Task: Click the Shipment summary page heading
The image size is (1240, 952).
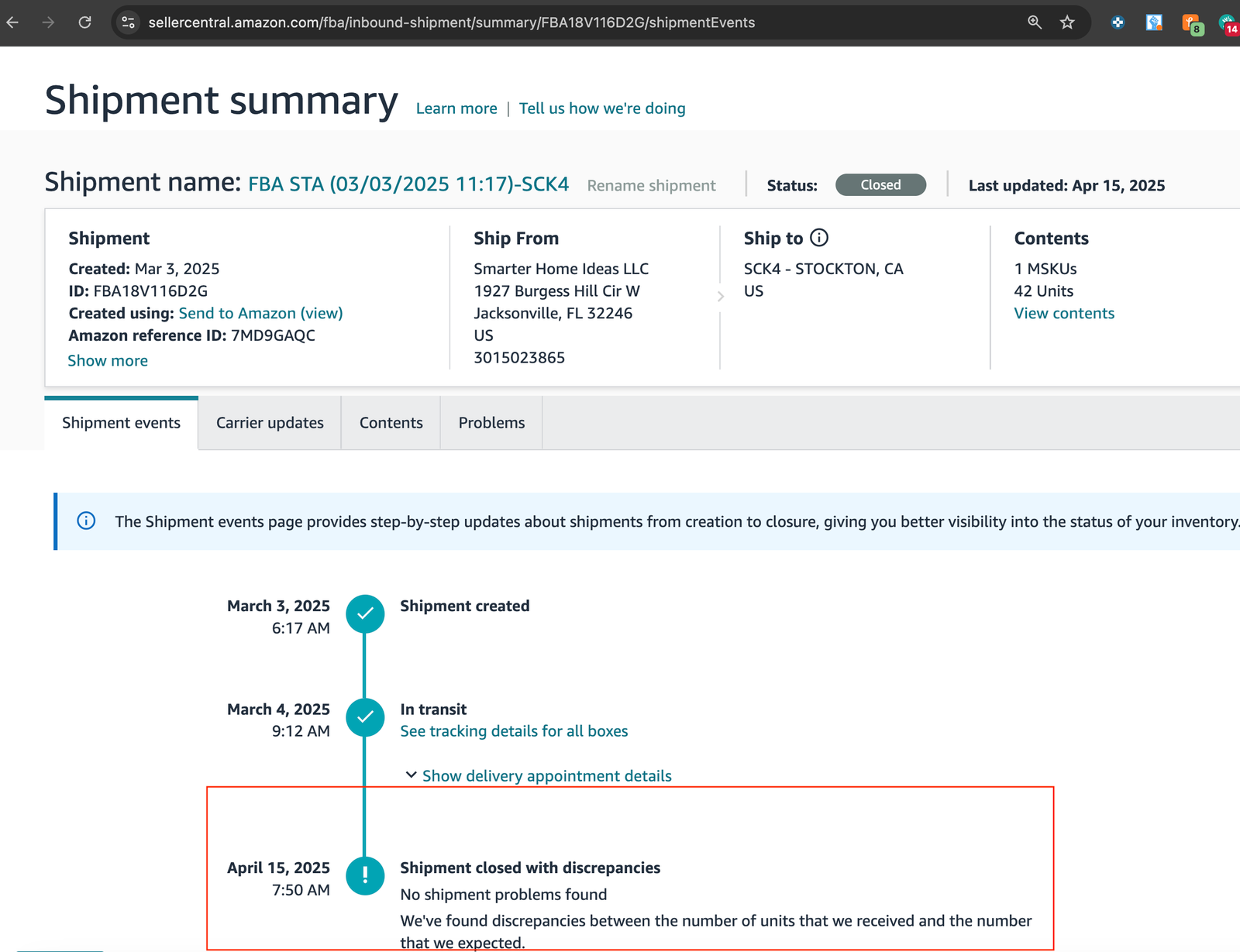Action: coord(222,101)
